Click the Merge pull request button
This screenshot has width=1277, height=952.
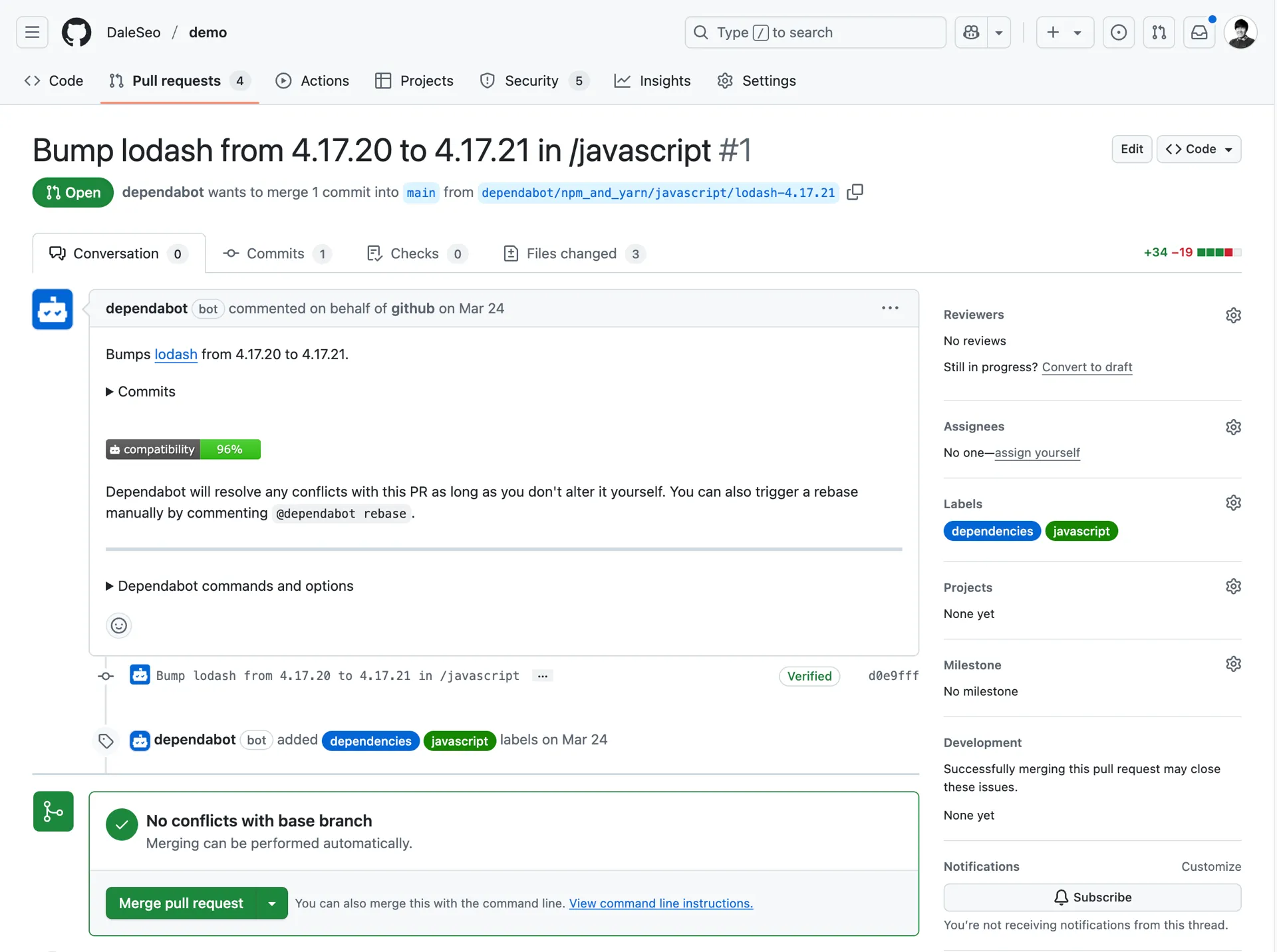[181, 903]
